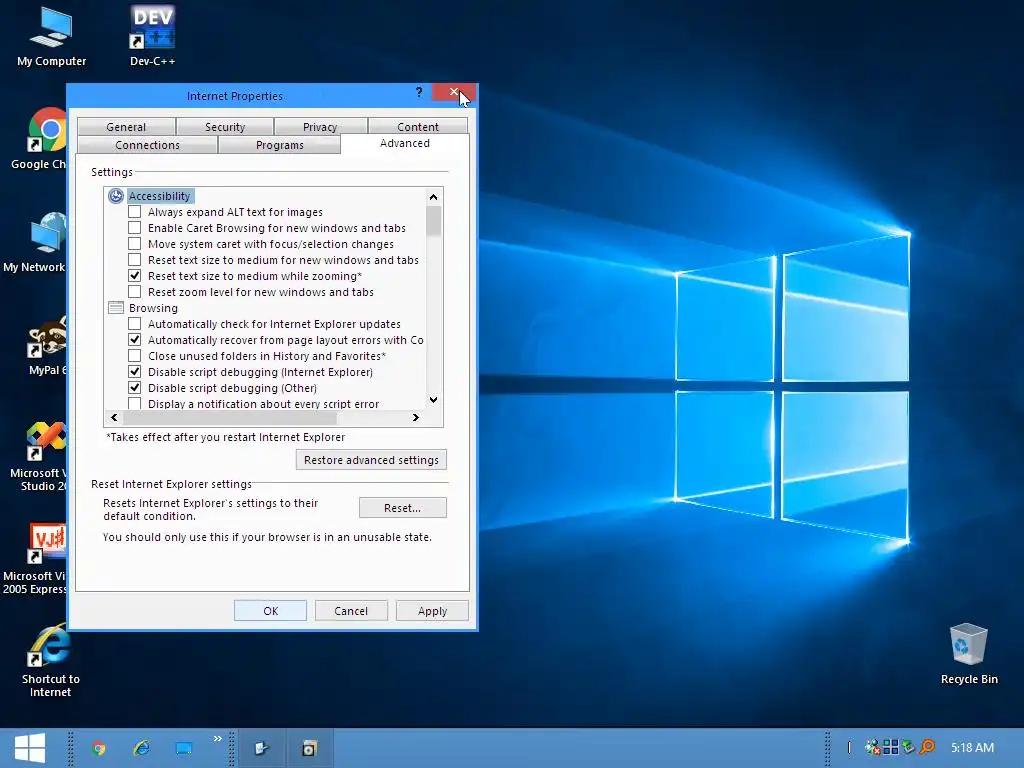The height and width of the screenshot is (768, 1024).
Task: Click the help question mark in title bar
Action: coord(419,92)
